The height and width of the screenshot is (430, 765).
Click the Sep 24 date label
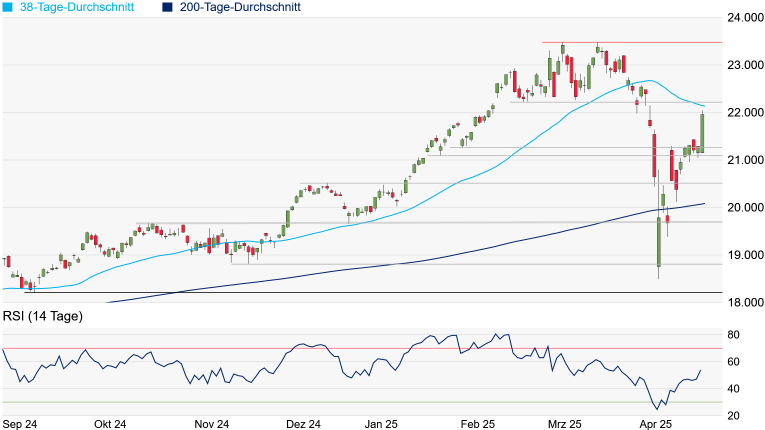tap(21, 424)
